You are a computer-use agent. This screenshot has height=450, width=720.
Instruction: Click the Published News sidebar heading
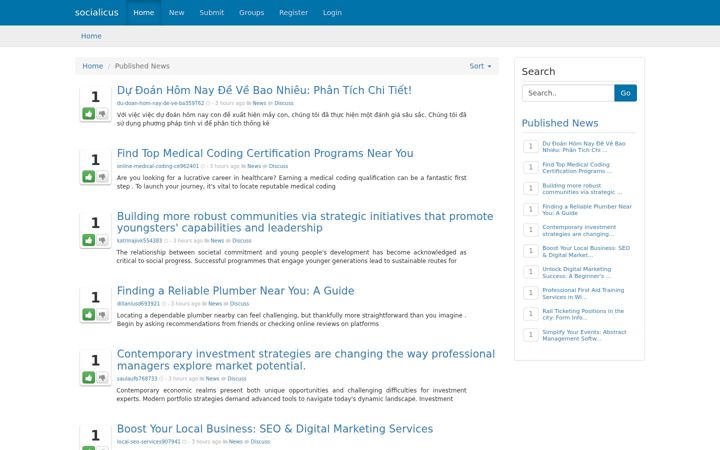click(x=560, y=123)
